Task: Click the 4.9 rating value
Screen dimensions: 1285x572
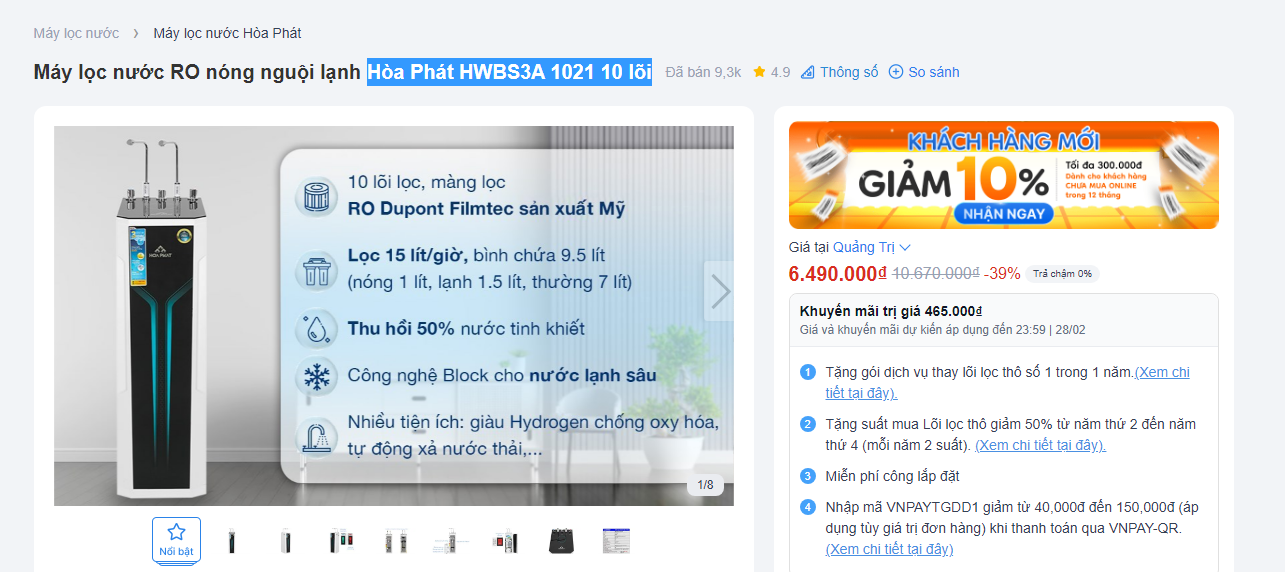Action: 780,72
